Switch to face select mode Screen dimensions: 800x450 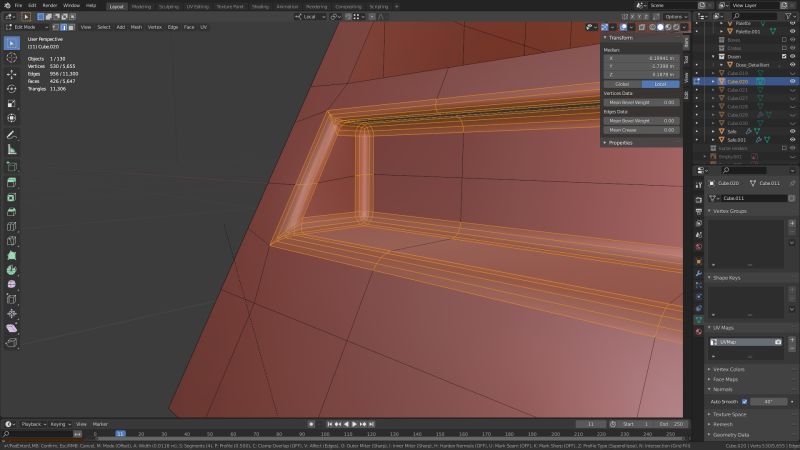tap(71, 27)
